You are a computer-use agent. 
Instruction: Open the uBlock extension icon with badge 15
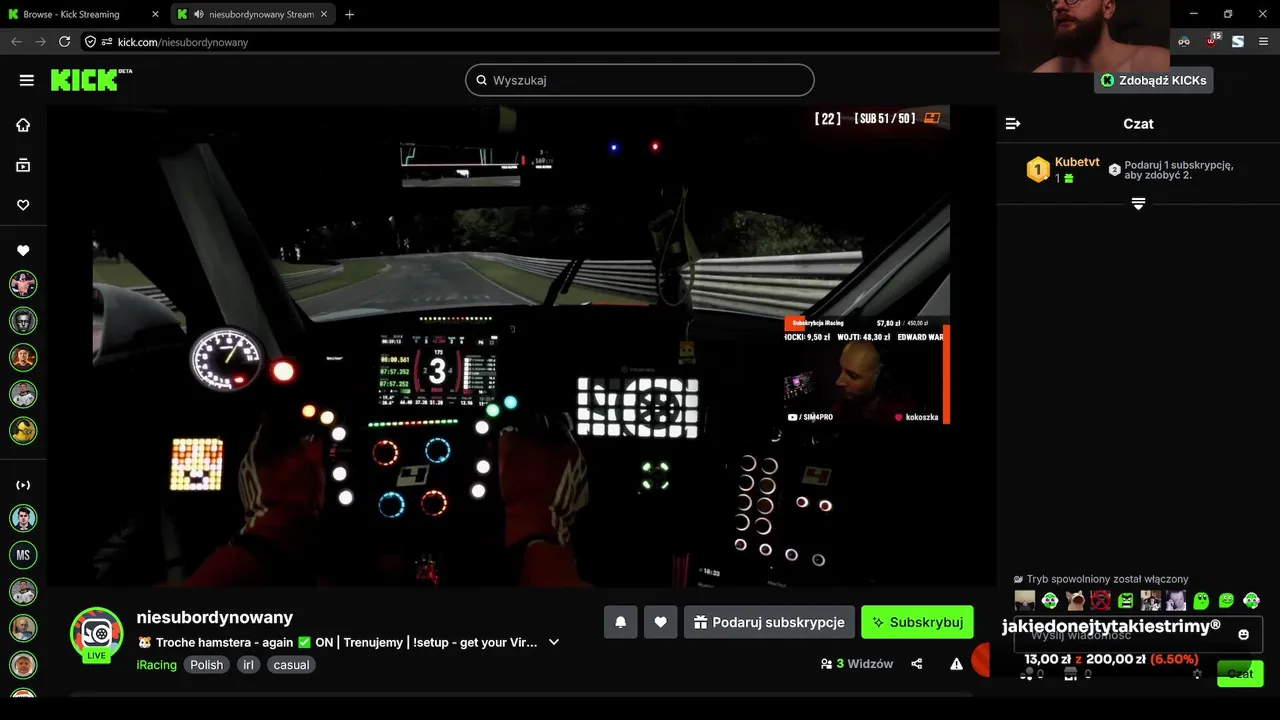point(1212,41)
